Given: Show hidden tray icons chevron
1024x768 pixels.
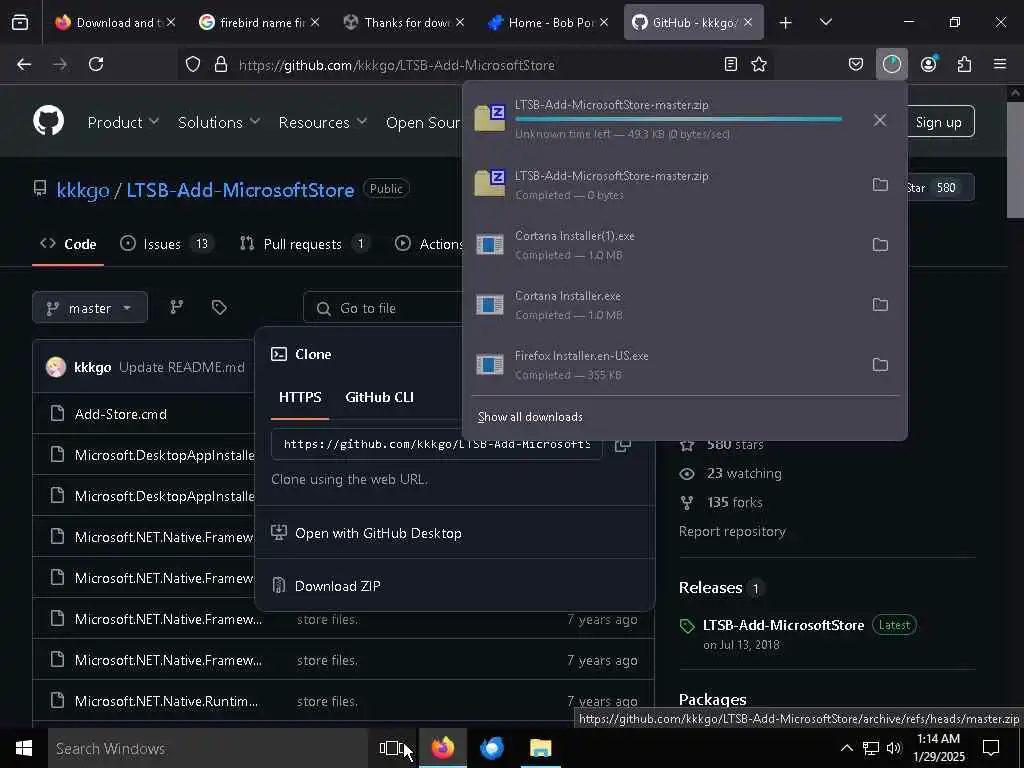Looking at the screenshot, I should tap(846, 748).
